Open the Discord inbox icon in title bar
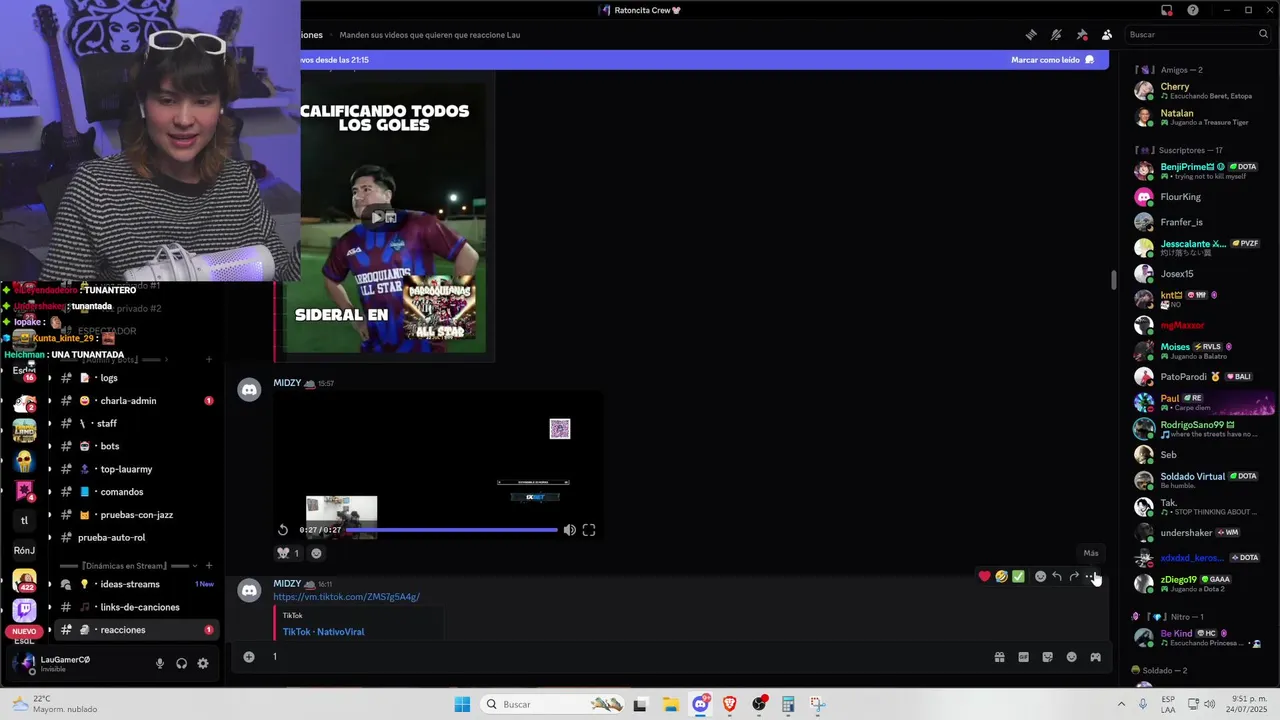This screenshot has height=720, width=1280. click(1167, 10)
